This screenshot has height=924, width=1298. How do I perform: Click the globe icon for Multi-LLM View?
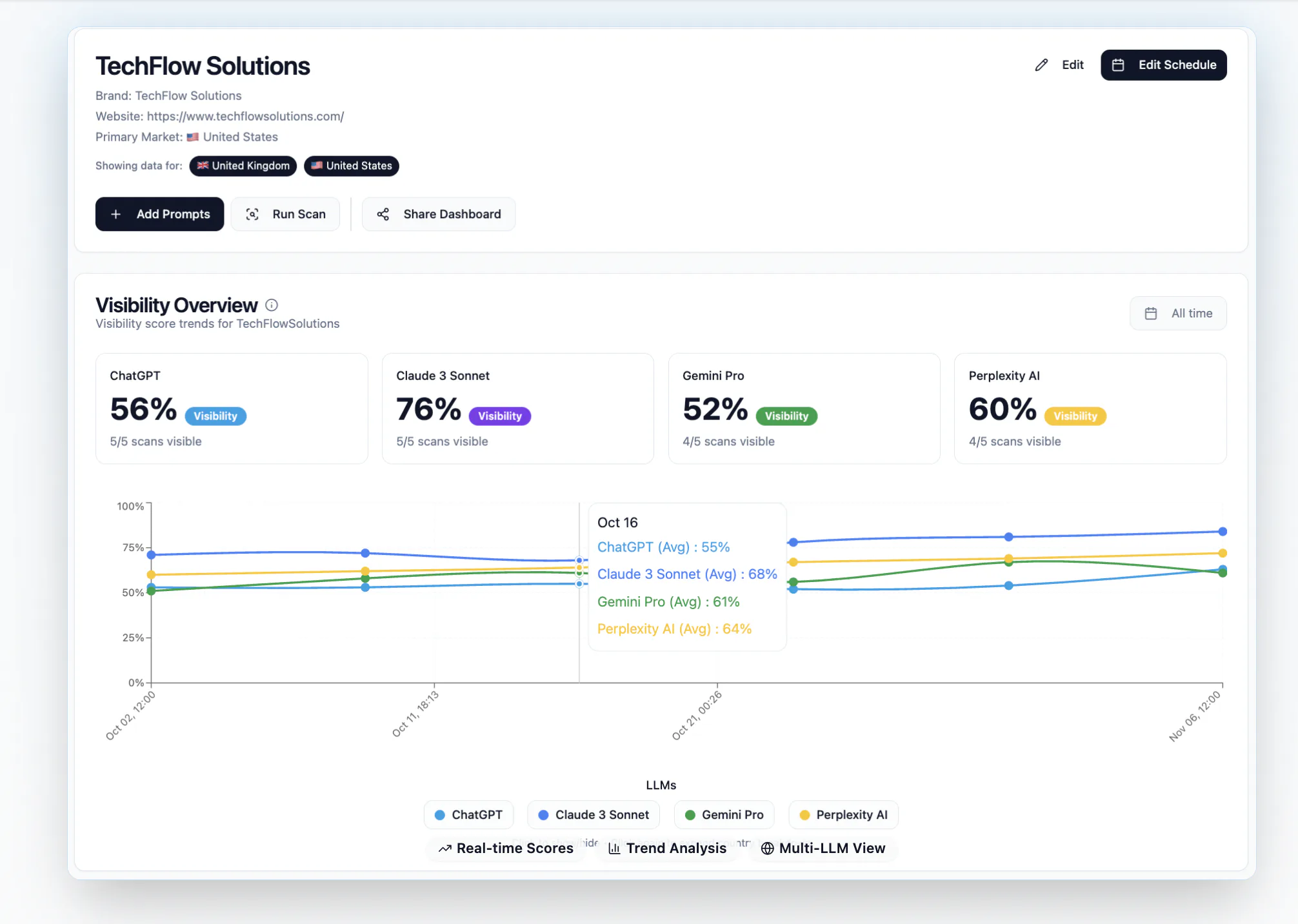point(767,849)
